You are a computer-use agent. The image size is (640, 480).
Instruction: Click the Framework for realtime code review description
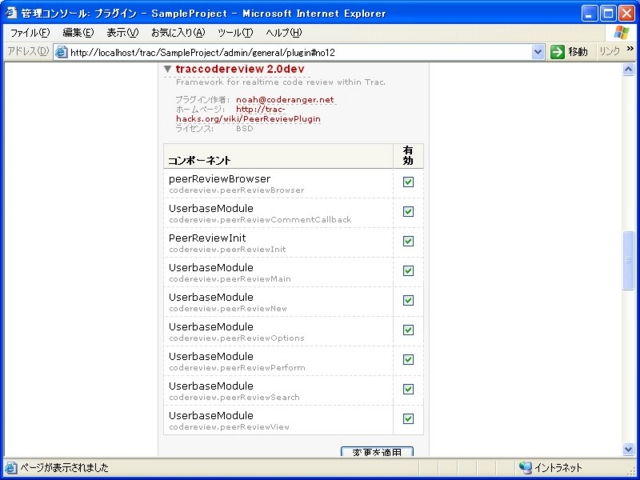pyautogui.click(x=281, y=82)
